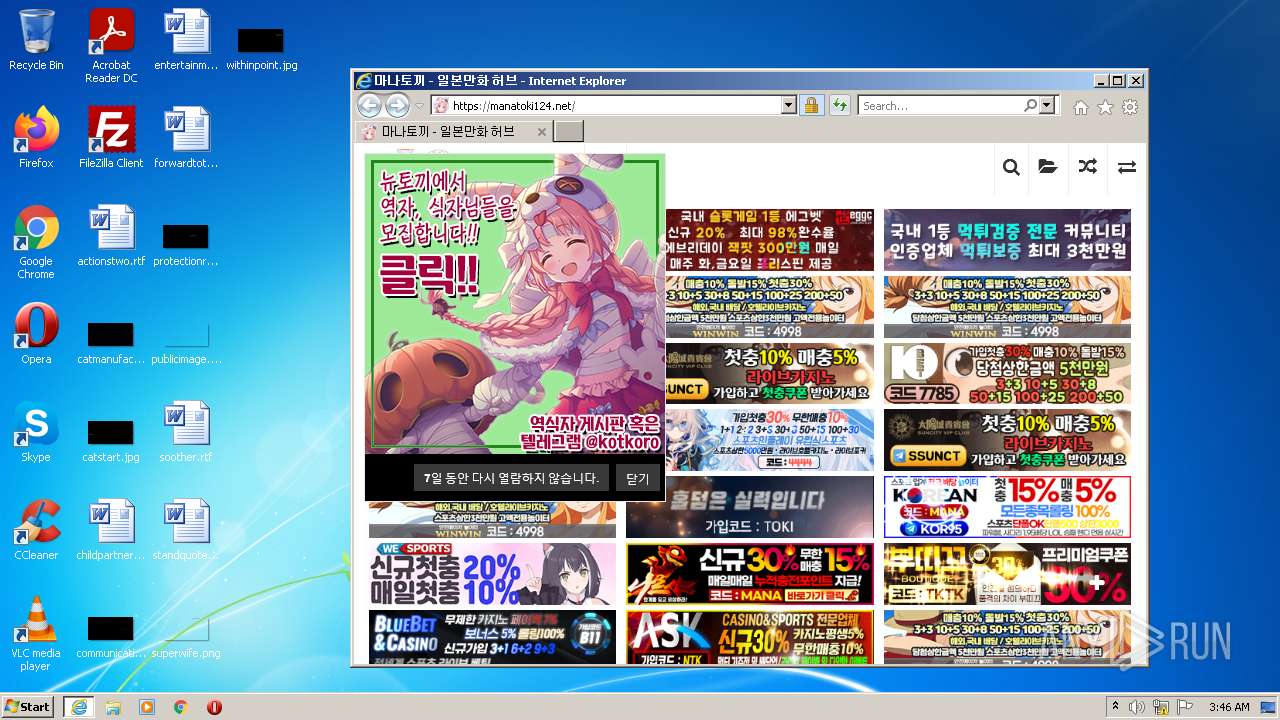
Task: Open Recycle Bin desktop icon
Action: click(x=36, y=40)
